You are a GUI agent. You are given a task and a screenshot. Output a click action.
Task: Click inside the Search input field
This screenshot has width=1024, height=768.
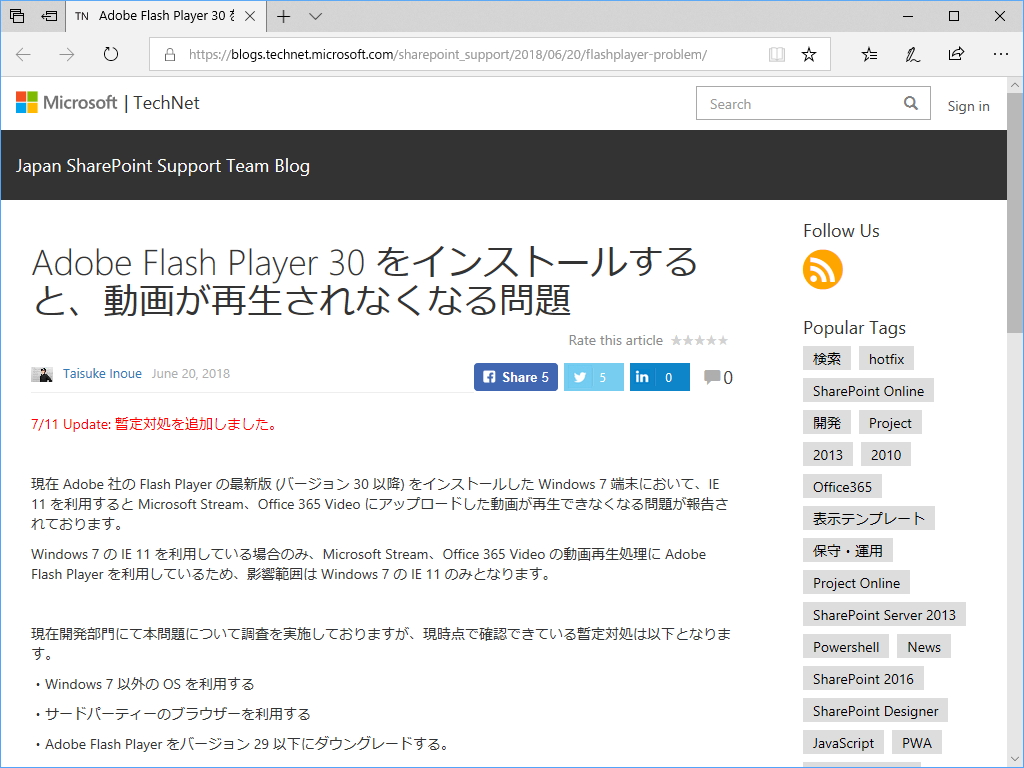coord(800,103)
